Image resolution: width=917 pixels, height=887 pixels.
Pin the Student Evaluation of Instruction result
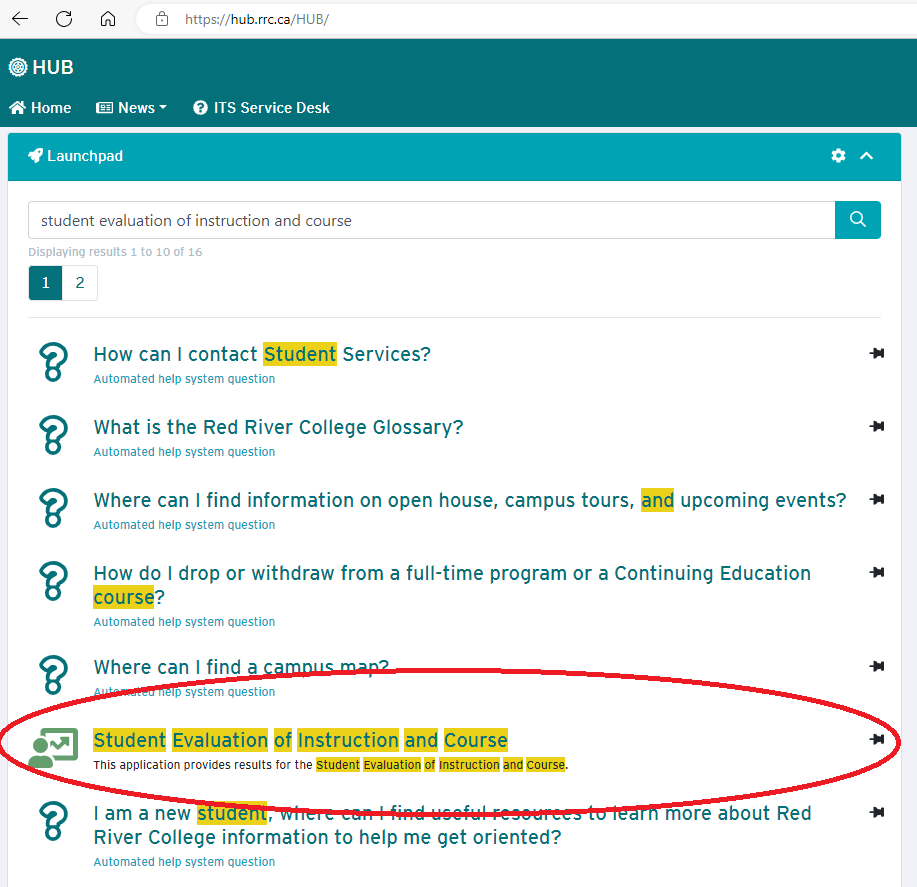[877, 739]
